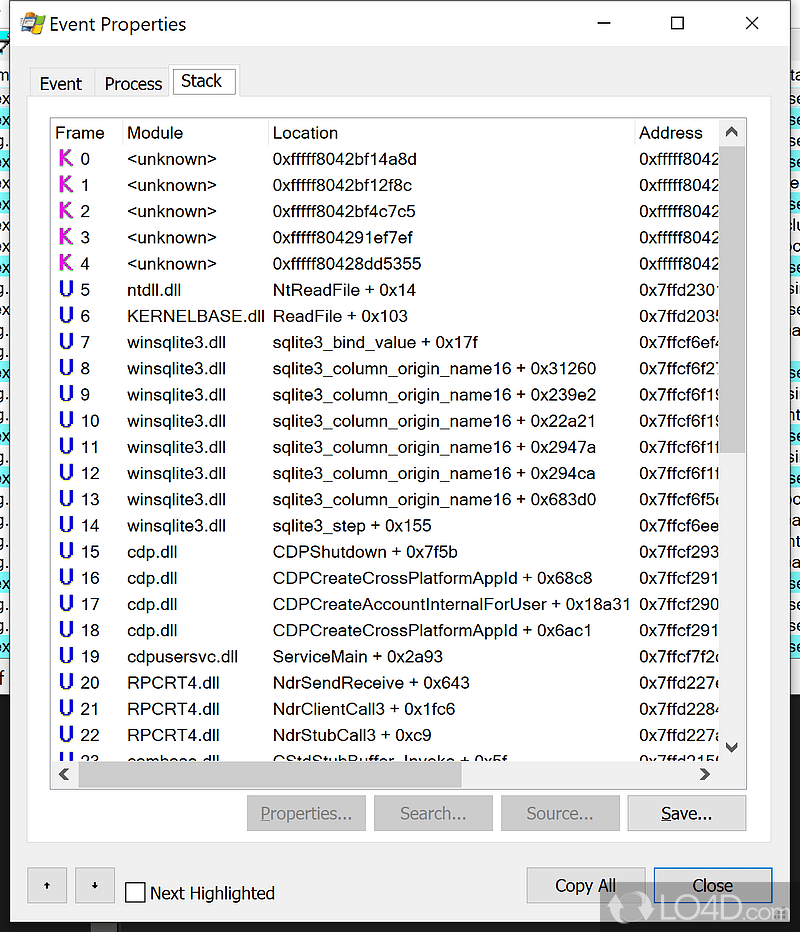Sort by the Module column header
Image resolution: width=800 pixels, height=932 pixels.
(196, 133)
